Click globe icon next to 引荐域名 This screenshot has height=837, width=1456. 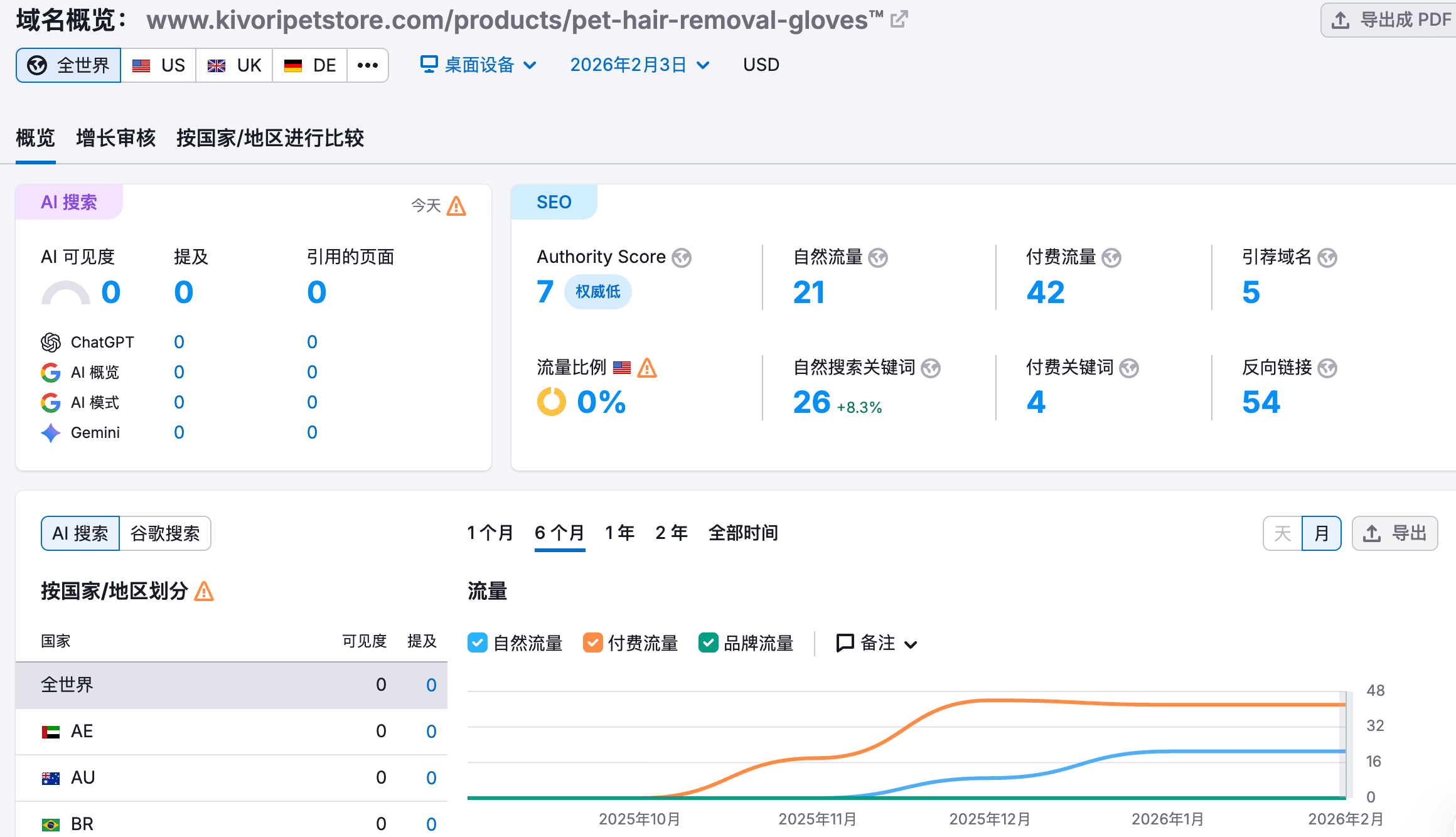coord(1327,258)
